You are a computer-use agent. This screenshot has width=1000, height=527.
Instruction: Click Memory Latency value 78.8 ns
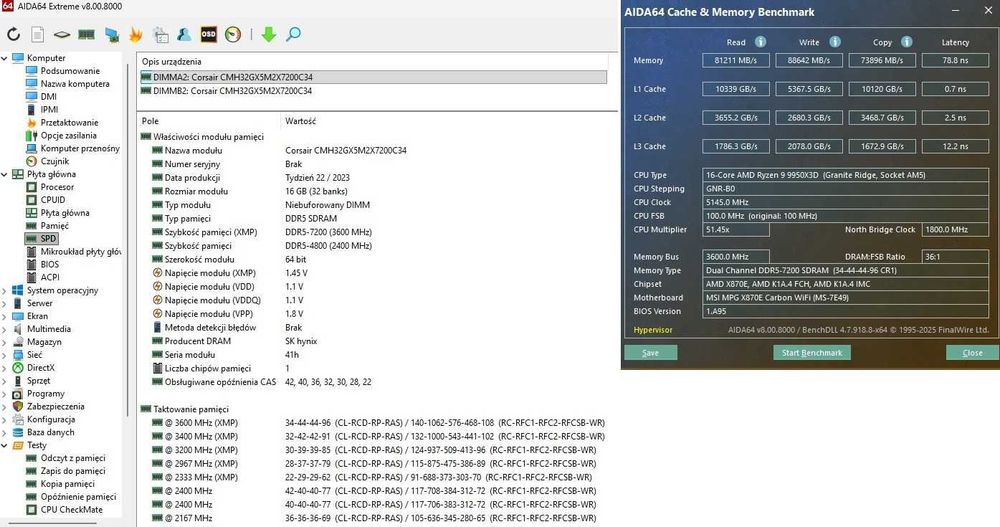pos(955,61)
